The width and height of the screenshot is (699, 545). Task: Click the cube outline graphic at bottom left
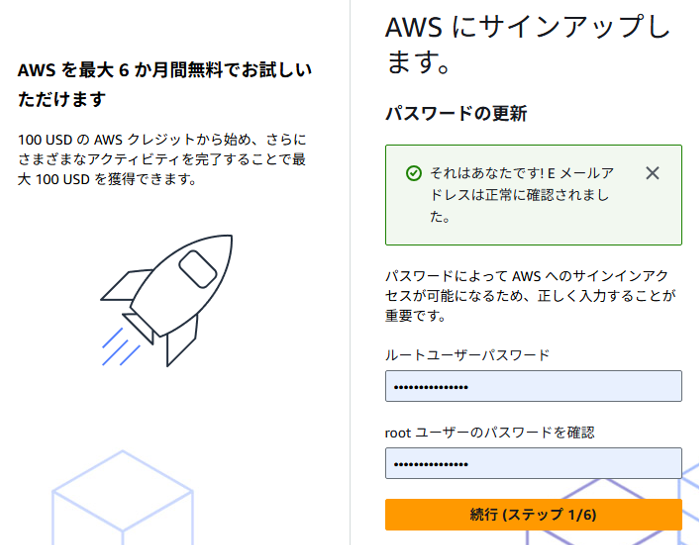tap(120, 500)
